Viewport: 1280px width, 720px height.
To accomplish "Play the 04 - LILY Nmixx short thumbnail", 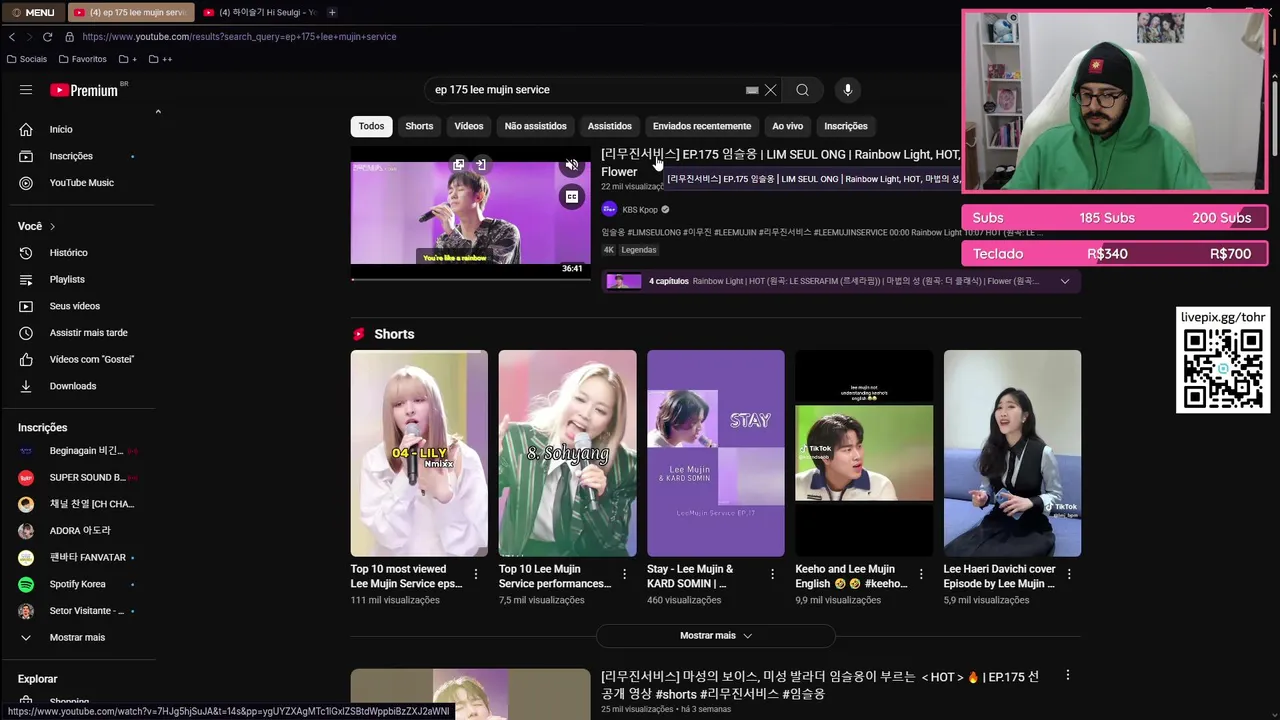I will [x=419, y=453].
